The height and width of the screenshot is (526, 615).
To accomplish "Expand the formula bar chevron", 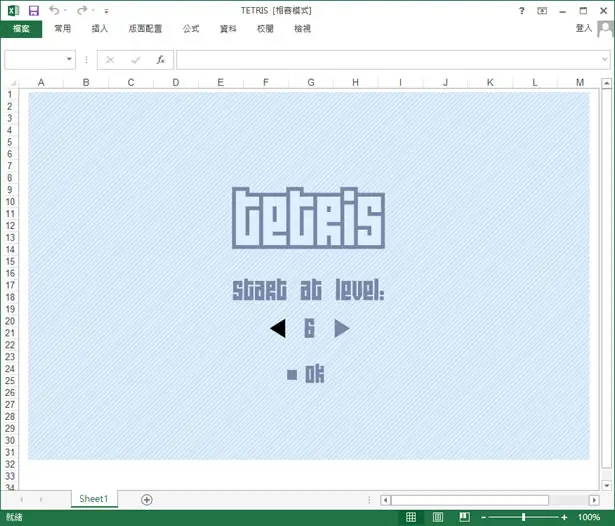I will (604, 60).
